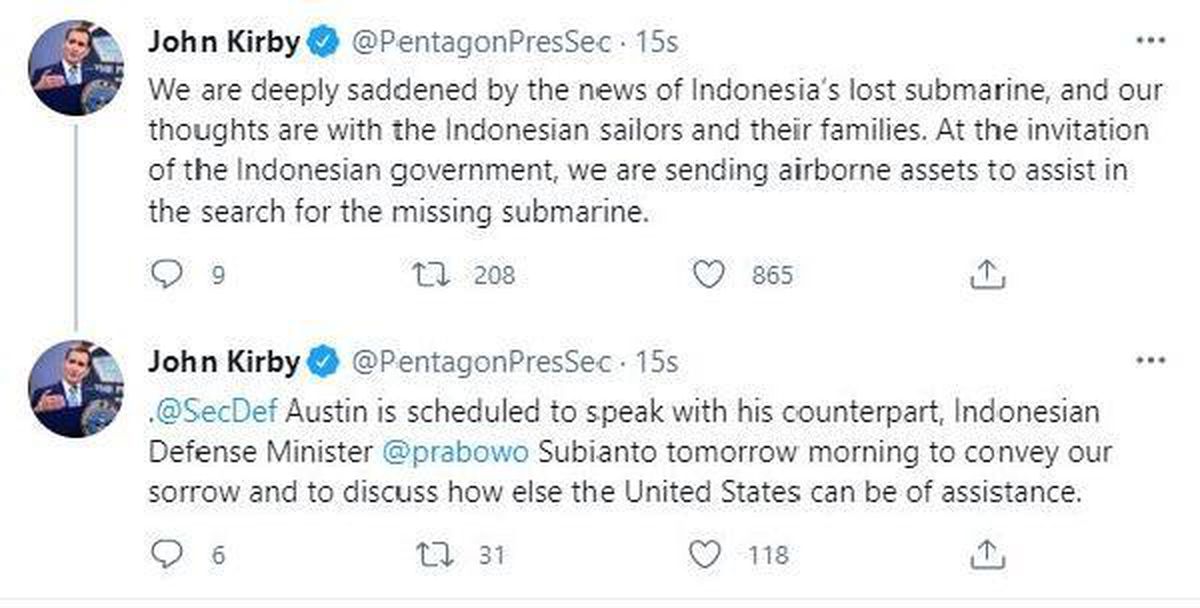Reply to the lost submarine tweet
The width and height of the screenshot is (1200, 608).
point(166,275)
